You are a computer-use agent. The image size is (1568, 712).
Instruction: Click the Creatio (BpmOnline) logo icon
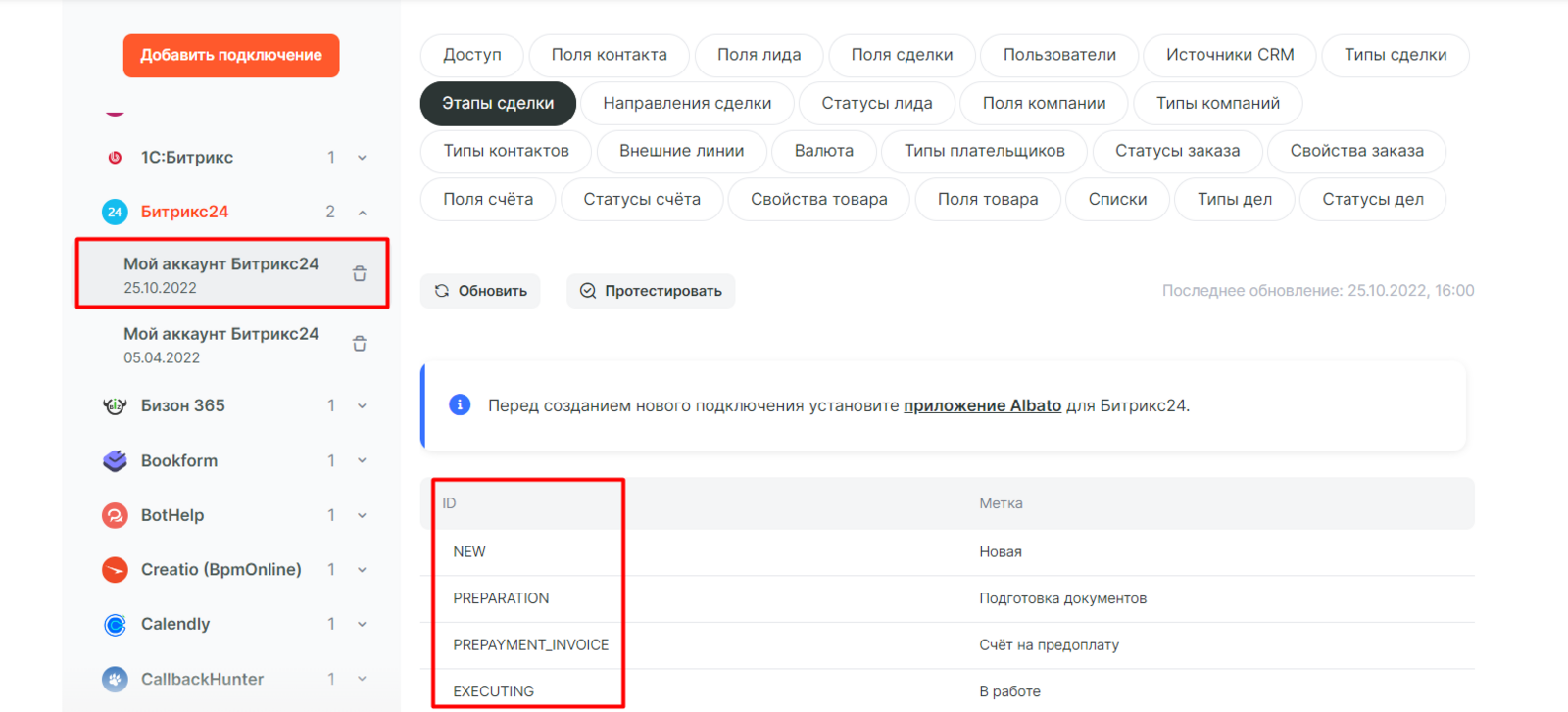(x=115, y=569)
